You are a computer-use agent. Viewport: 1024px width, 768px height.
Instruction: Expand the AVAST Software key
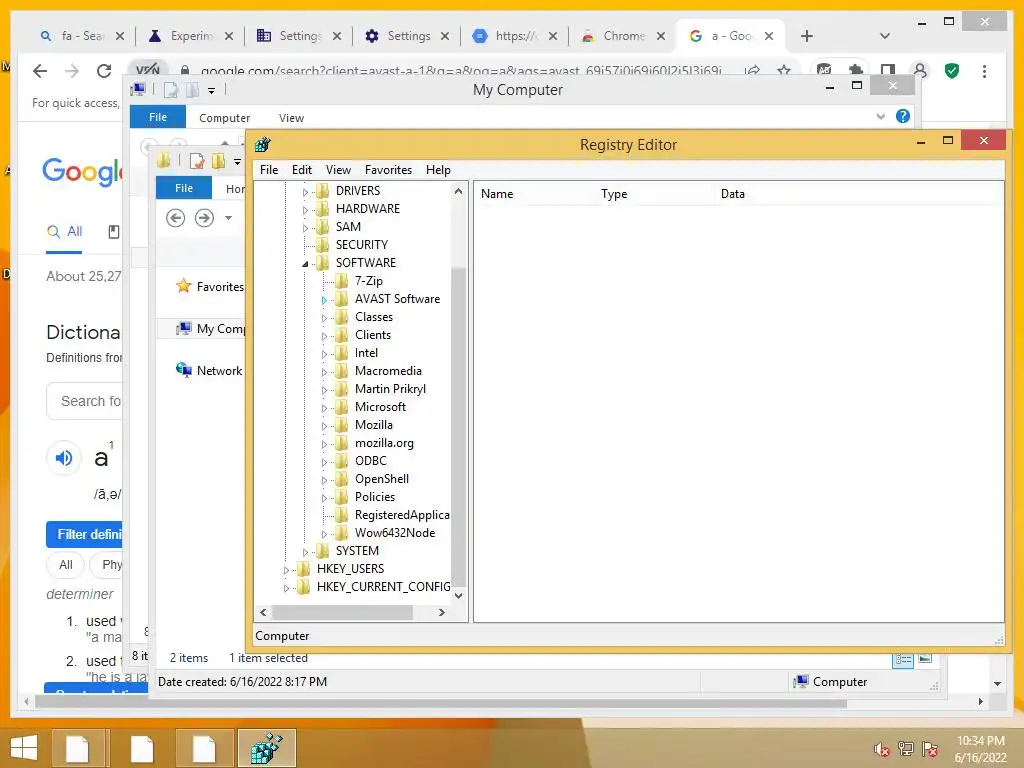coord(324,300)
